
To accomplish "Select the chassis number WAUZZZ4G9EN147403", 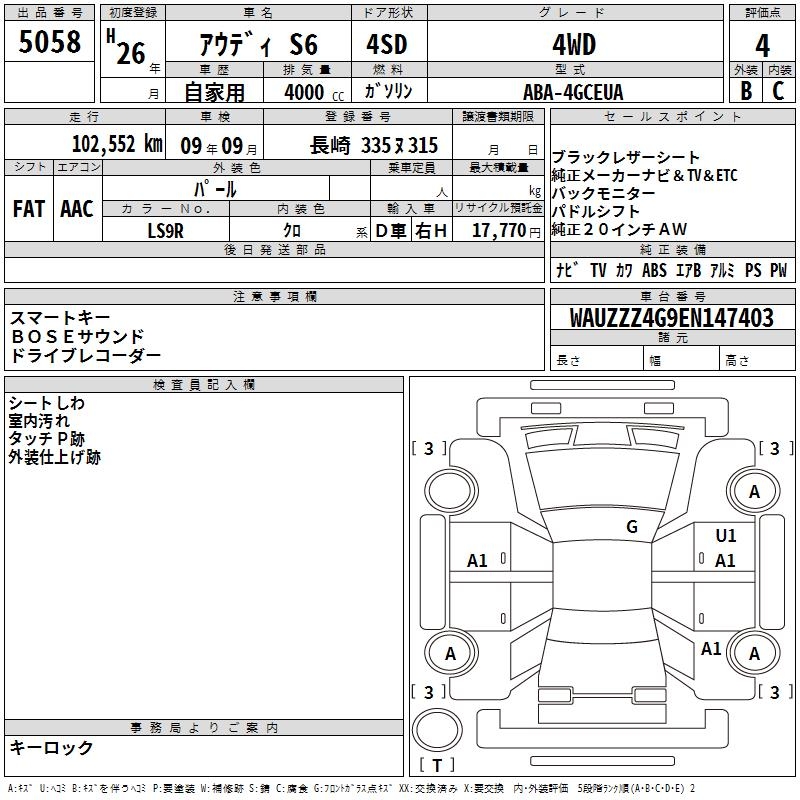I will (671, 318).
